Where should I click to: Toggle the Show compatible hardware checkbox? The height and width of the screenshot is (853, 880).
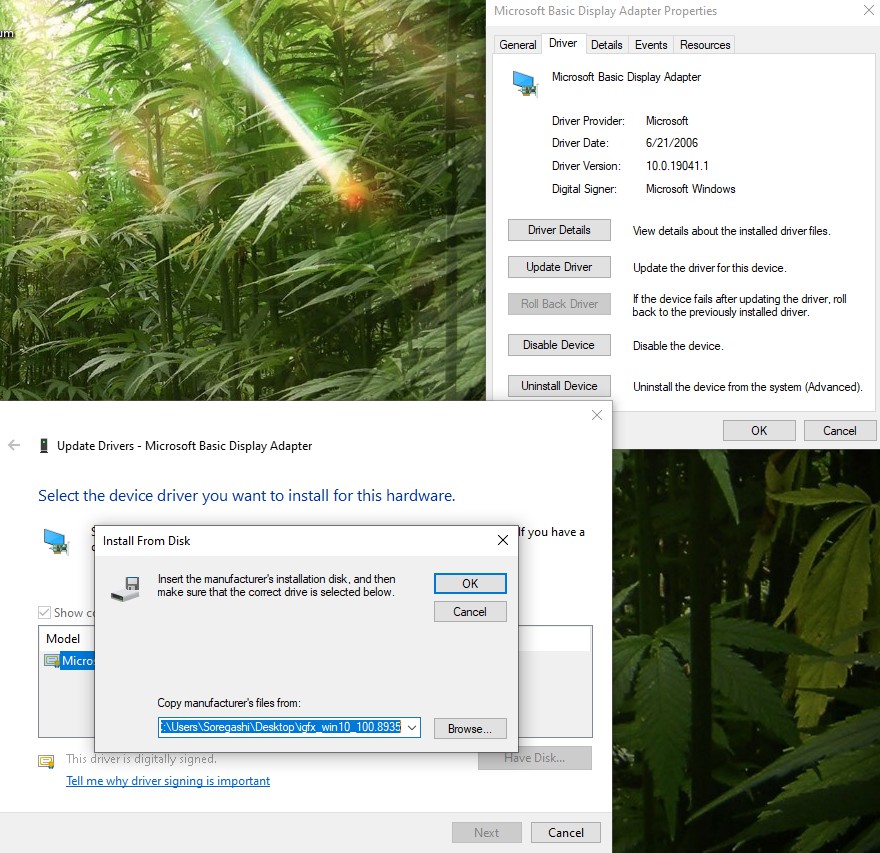[x=44, y=612]
